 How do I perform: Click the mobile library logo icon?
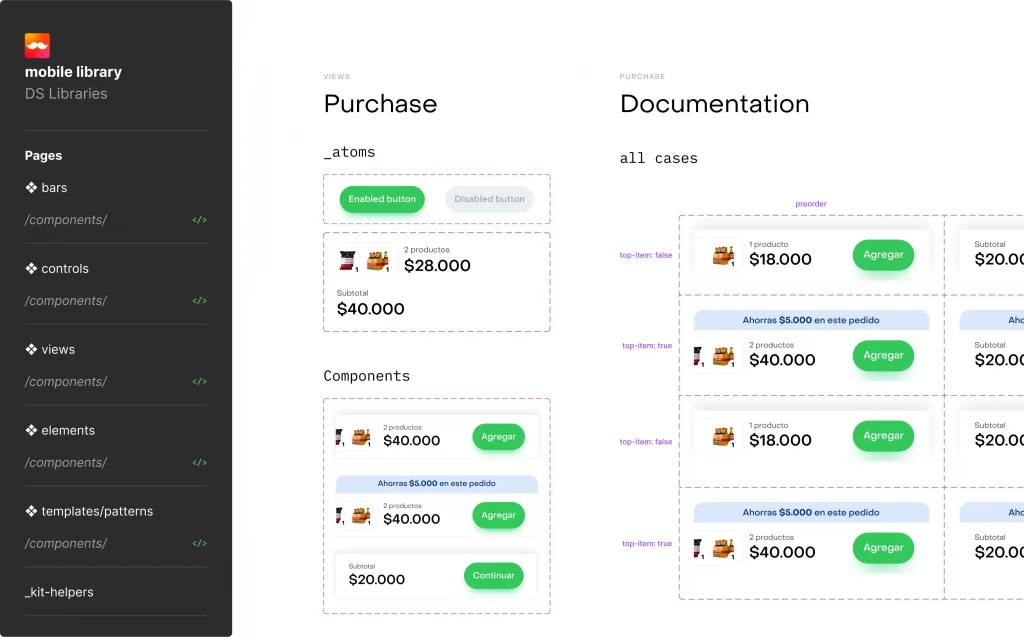[x=37, y=45]
